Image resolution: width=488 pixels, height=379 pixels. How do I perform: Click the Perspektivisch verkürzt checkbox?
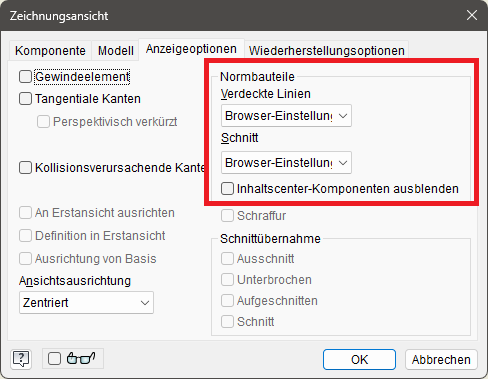[x=43, y=122]
